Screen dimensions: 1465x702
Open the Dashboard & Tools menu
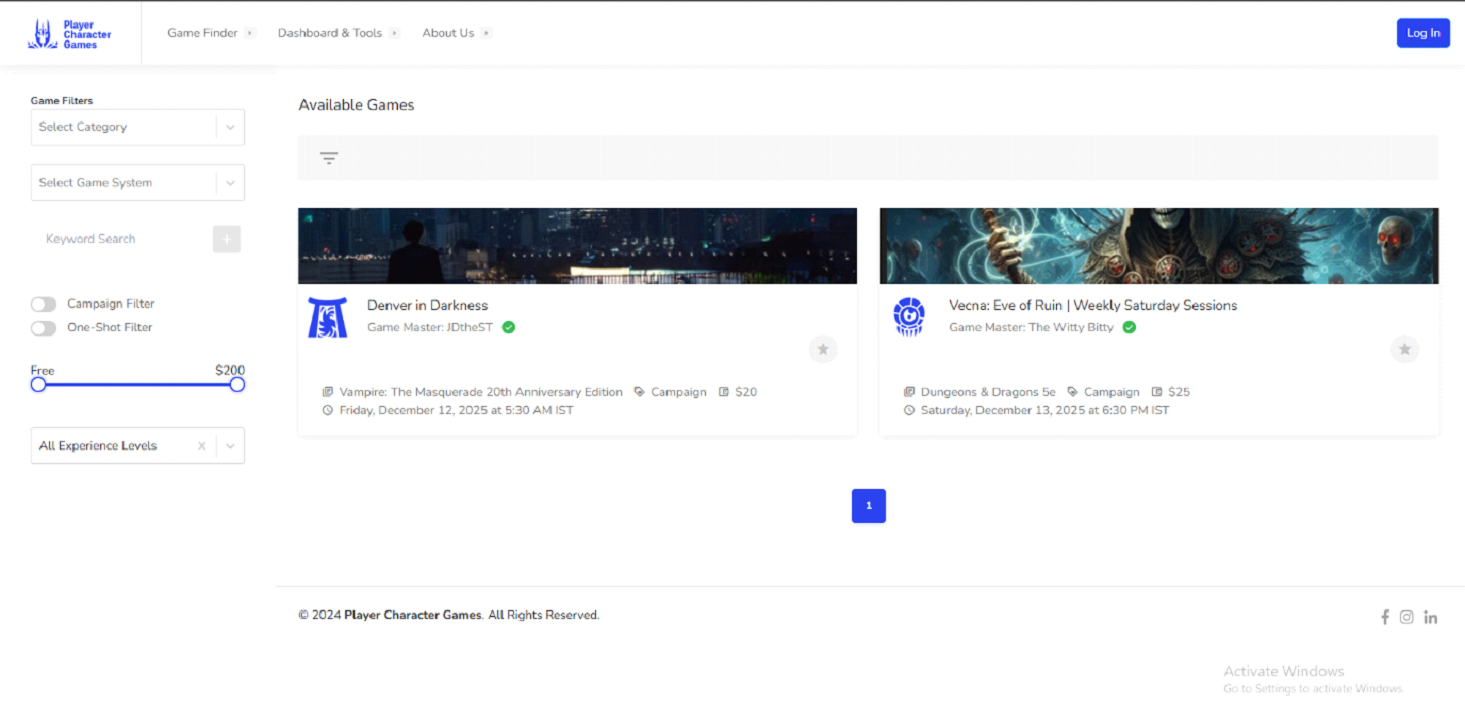point(331,32)
